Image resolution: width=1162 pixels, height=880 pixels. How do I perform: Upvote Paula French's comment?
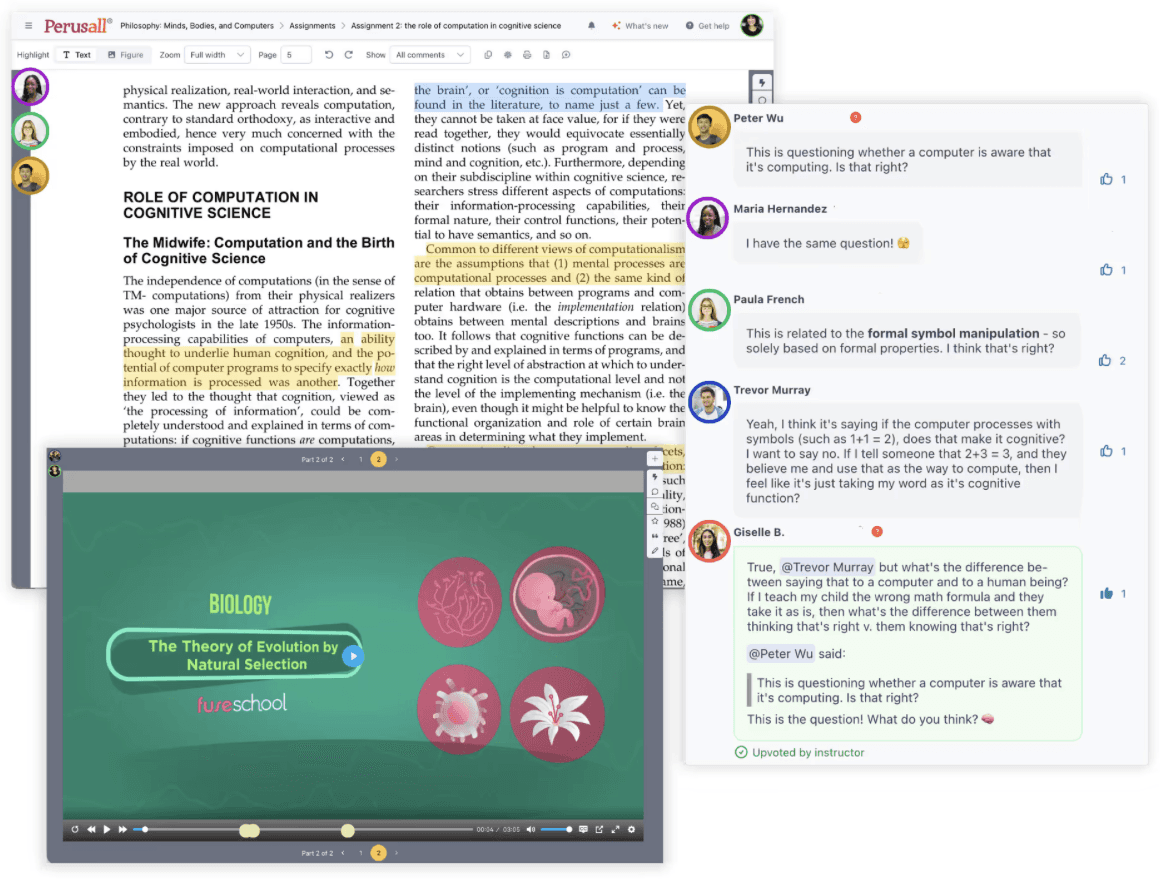click(x=1105, y=360)
